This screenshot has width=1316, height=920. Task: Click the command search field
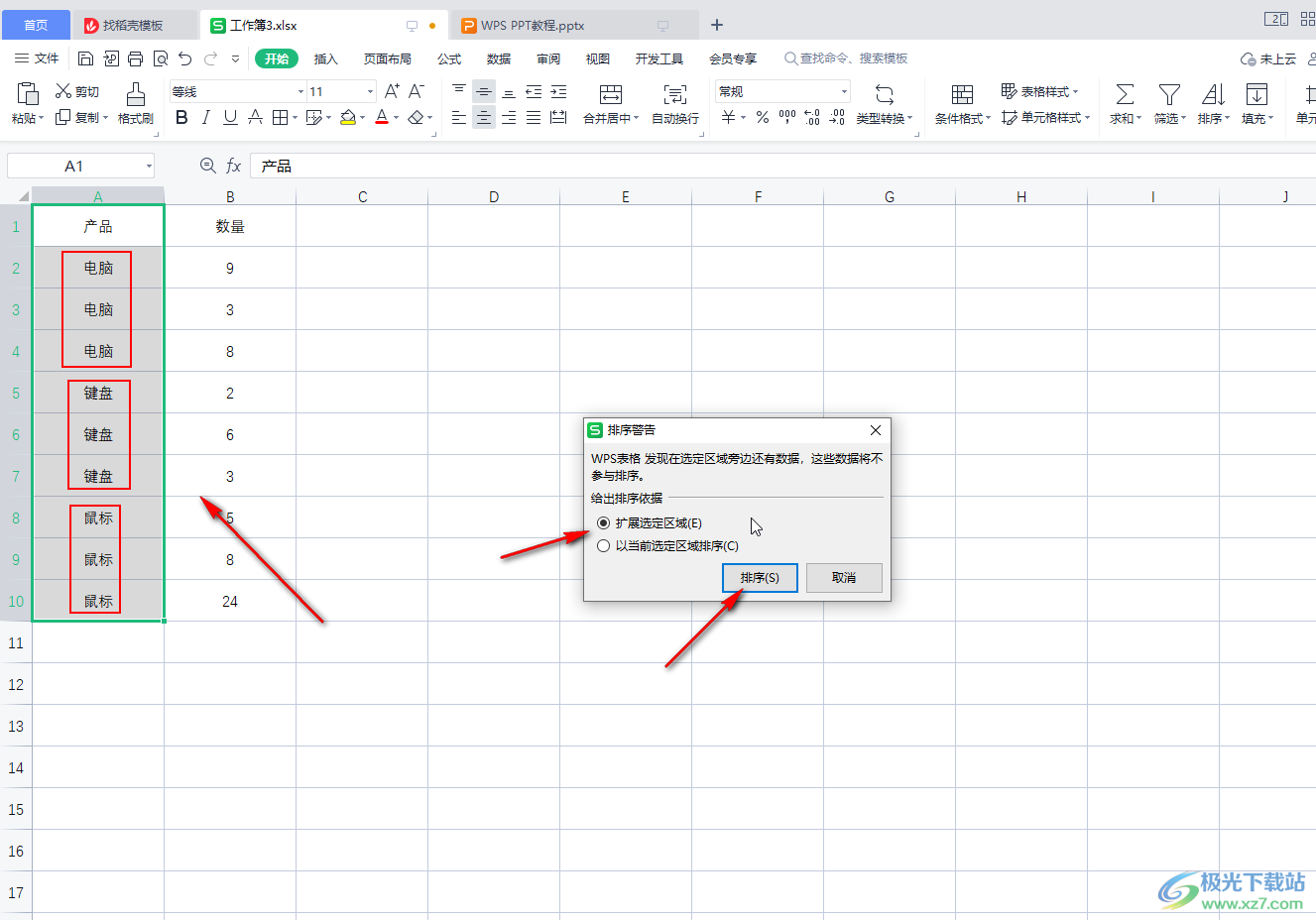(846, 58)
